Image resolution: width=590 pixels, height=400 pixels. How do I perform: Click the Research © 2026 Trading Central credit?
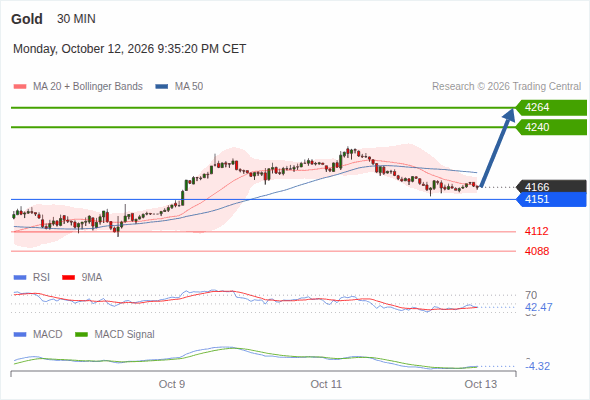[x=506, y=87]
